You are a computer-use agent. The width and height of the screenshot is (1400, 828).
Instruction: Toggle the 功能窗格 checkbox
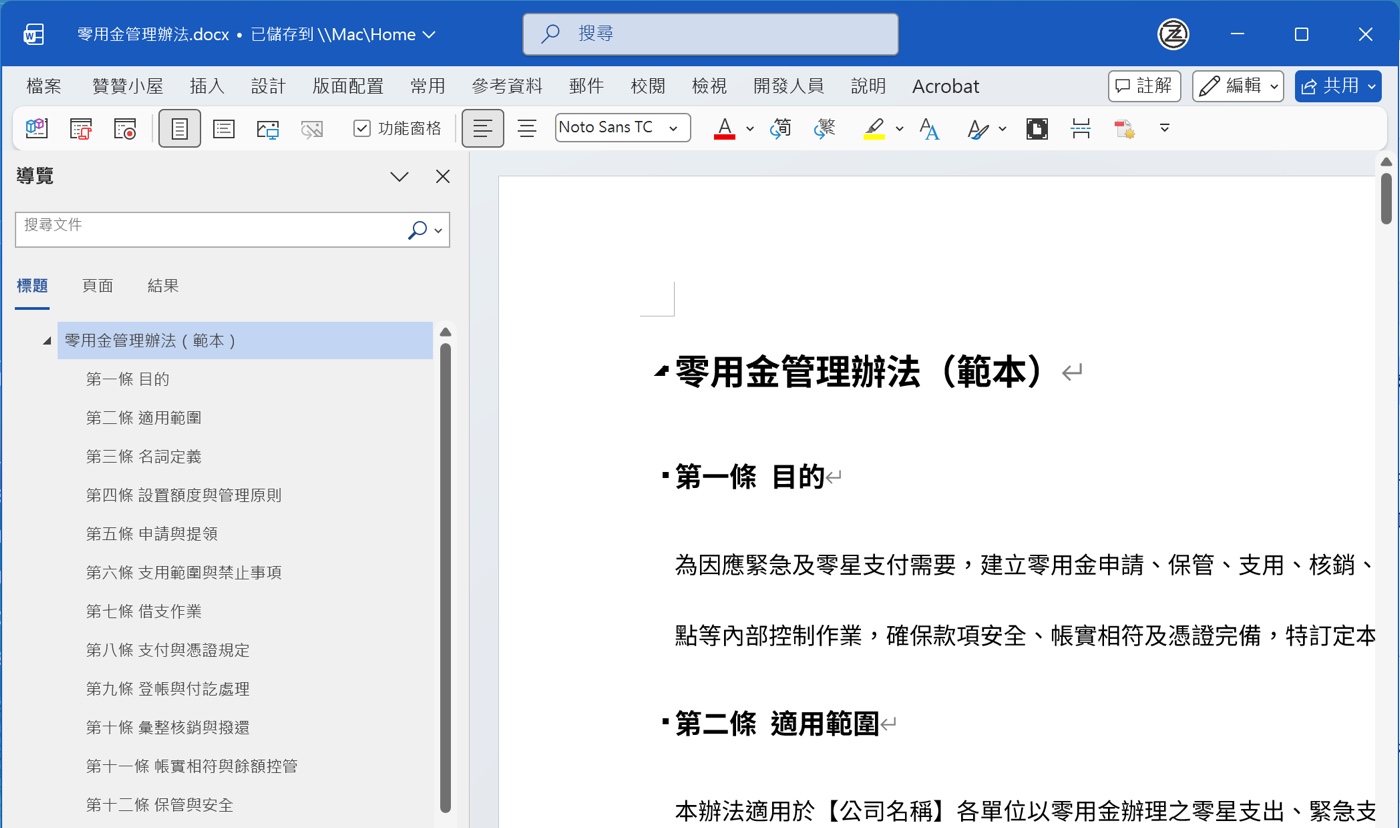click(362, 128)
